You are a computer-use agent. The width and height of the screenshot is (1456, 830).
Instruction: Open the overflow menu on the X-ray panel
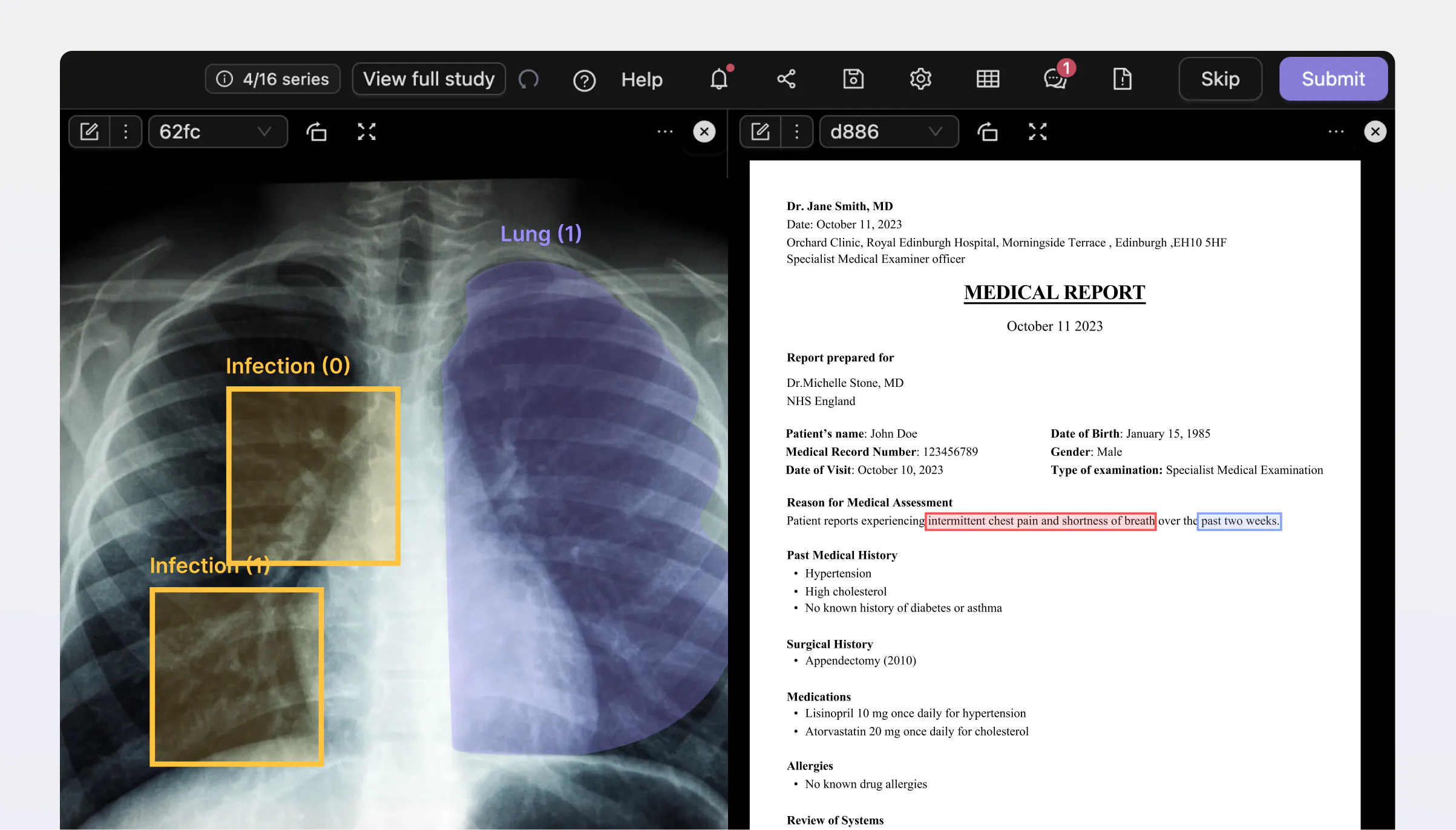click(x=664, y=131)
